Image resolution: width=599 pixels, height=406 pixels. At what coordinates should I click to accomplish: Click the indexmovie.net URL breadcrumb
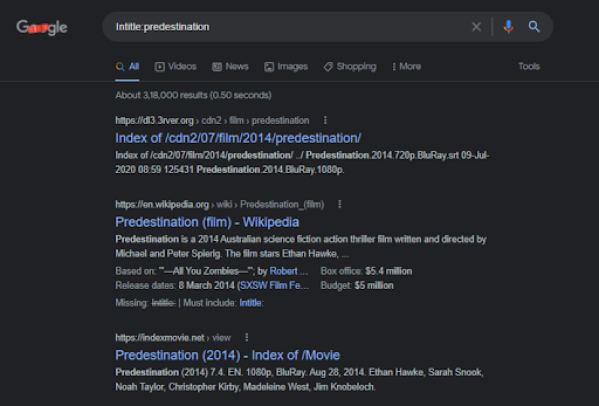173,338
